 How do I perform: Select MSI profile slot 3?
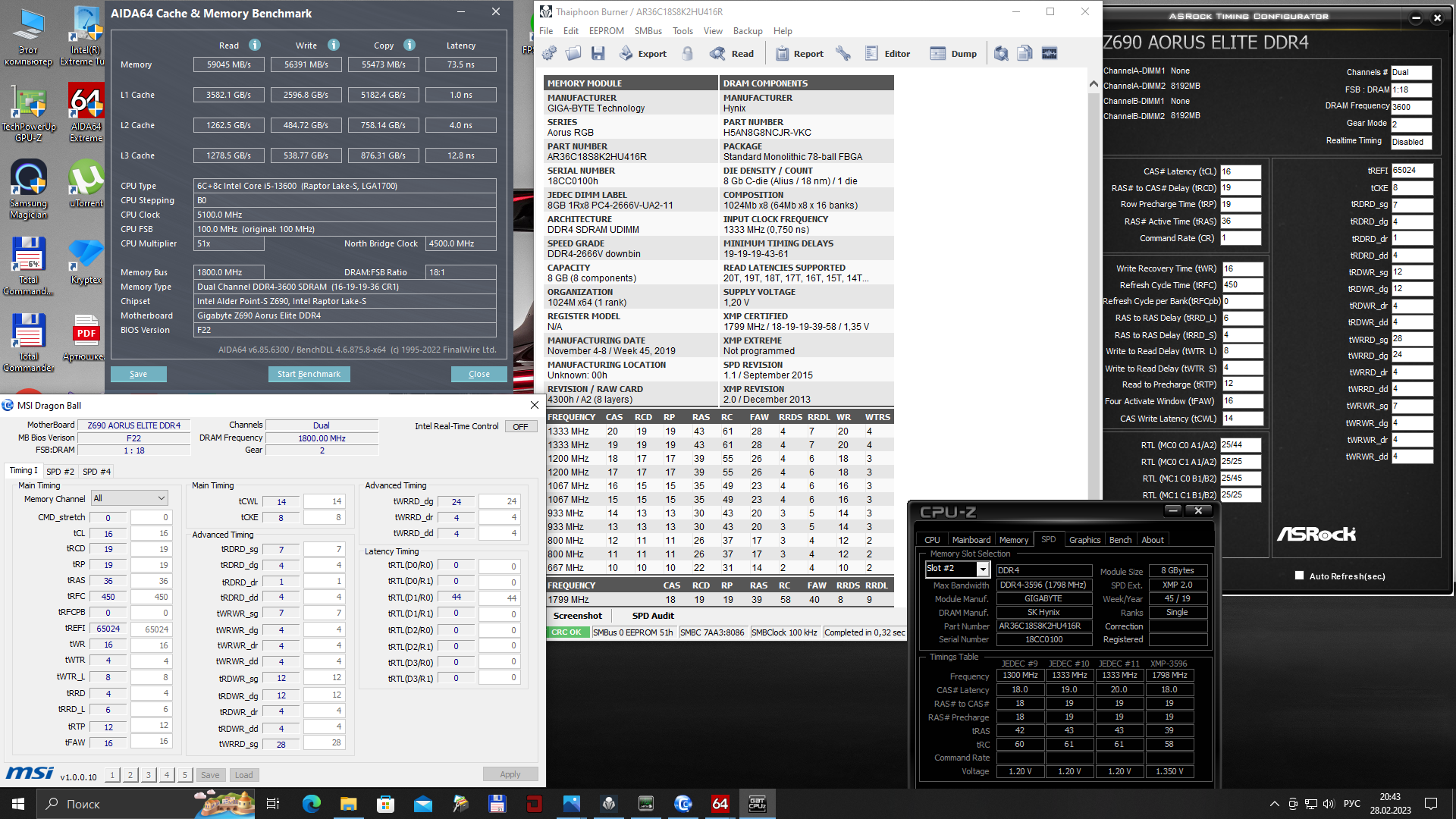click(149, 775)
